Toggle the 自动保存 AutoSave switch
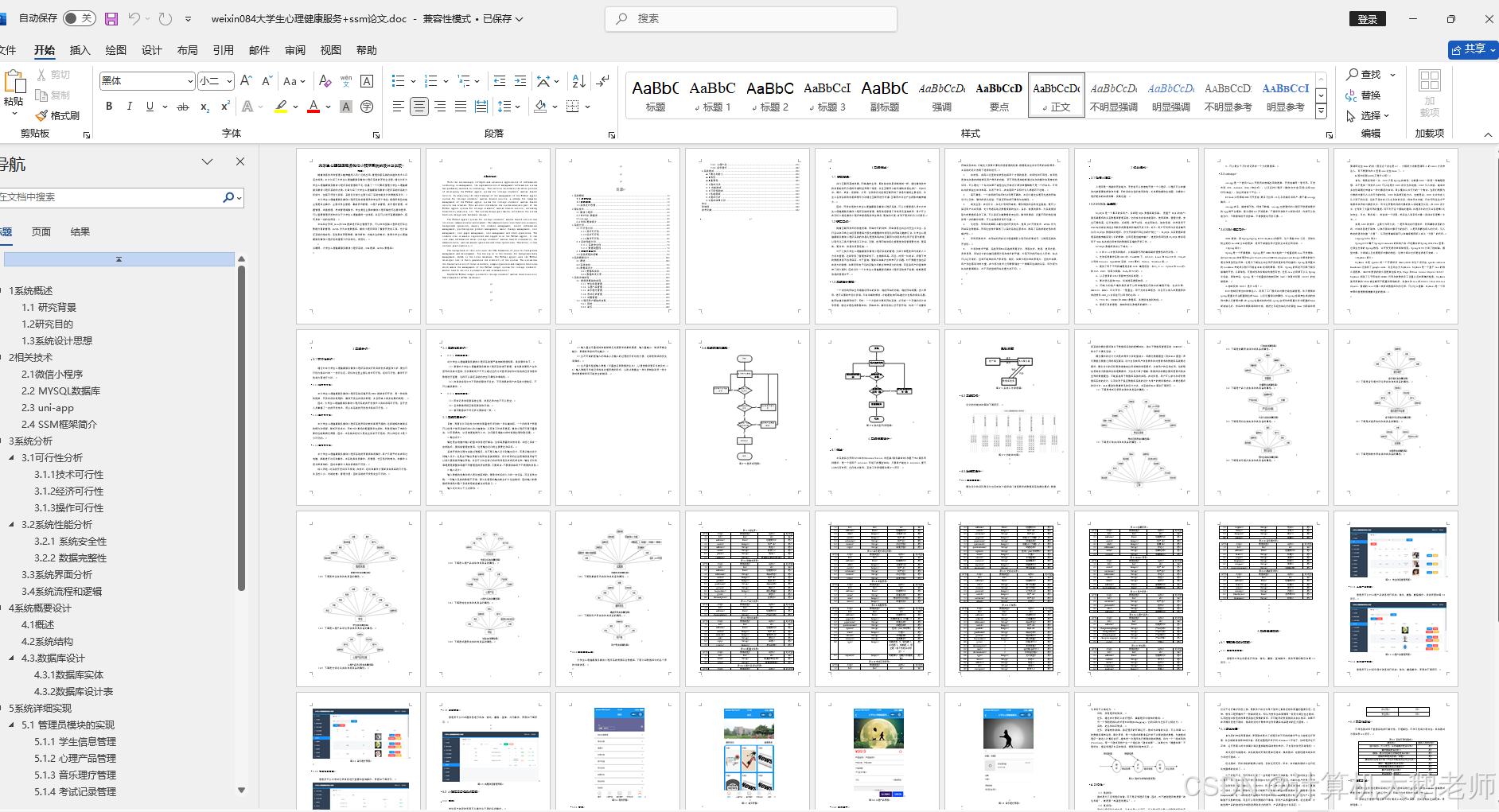The image size is (1499, 812). [x=79, y=18]
